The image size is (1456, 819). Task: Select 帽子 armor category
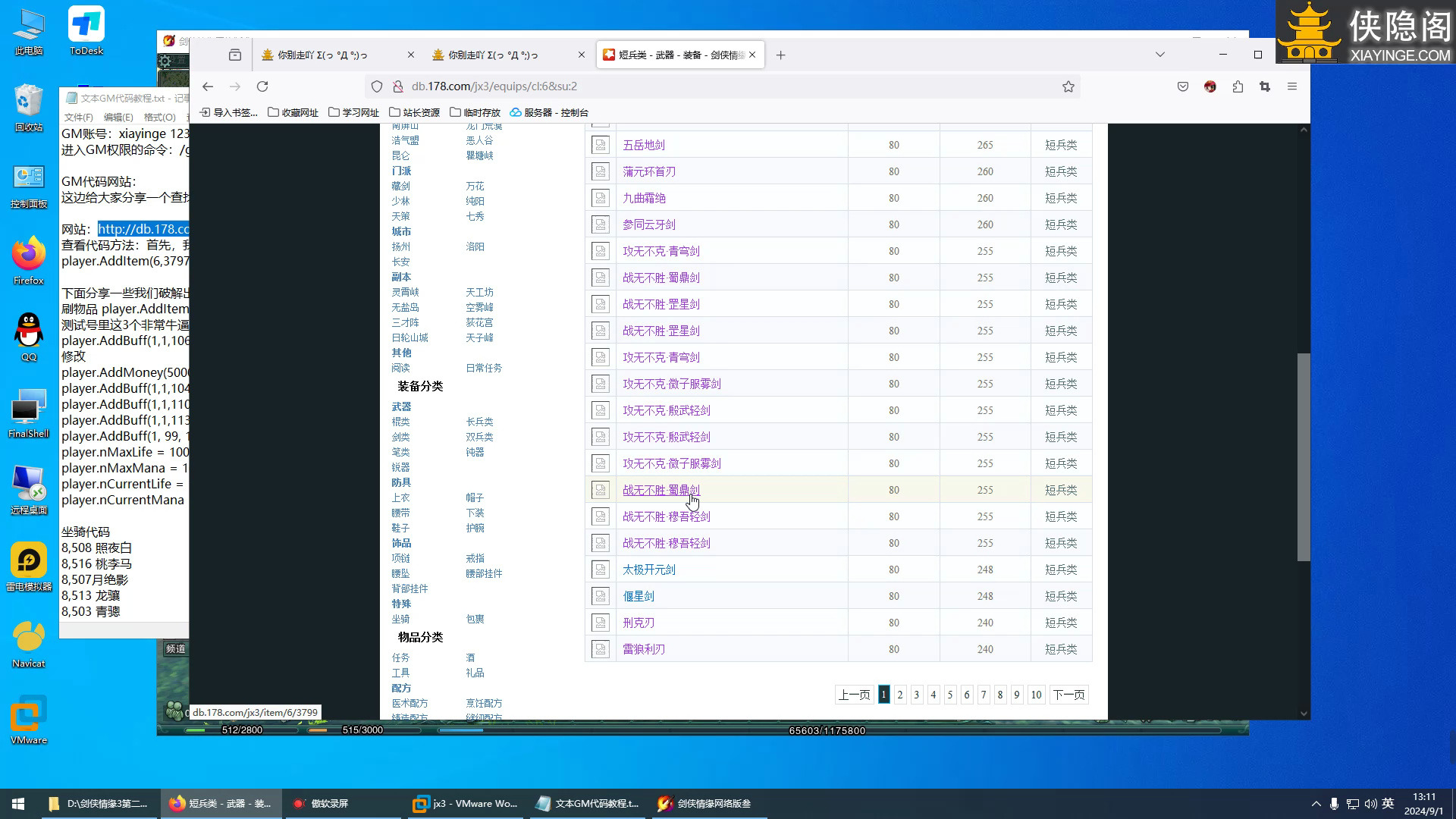(x=475, y=497)
